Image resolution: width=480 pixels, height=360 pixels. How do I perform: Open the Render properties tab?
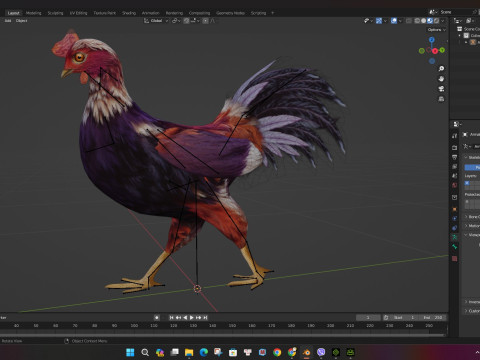pyautogui.click(x=454, y=147)
